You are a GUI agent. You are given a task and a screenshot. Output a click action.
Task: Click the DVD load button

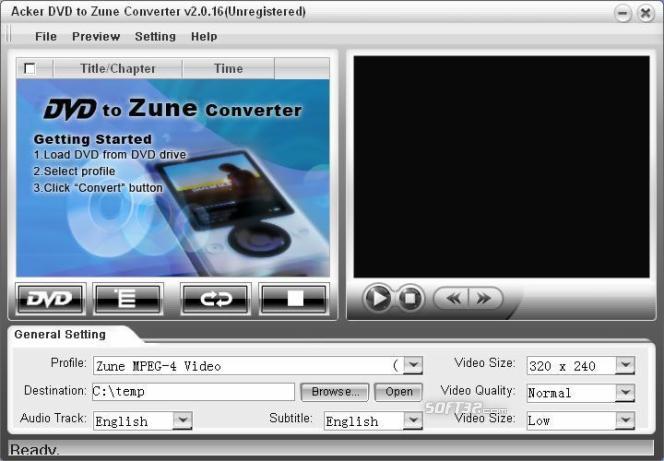[x=51, y=299]
